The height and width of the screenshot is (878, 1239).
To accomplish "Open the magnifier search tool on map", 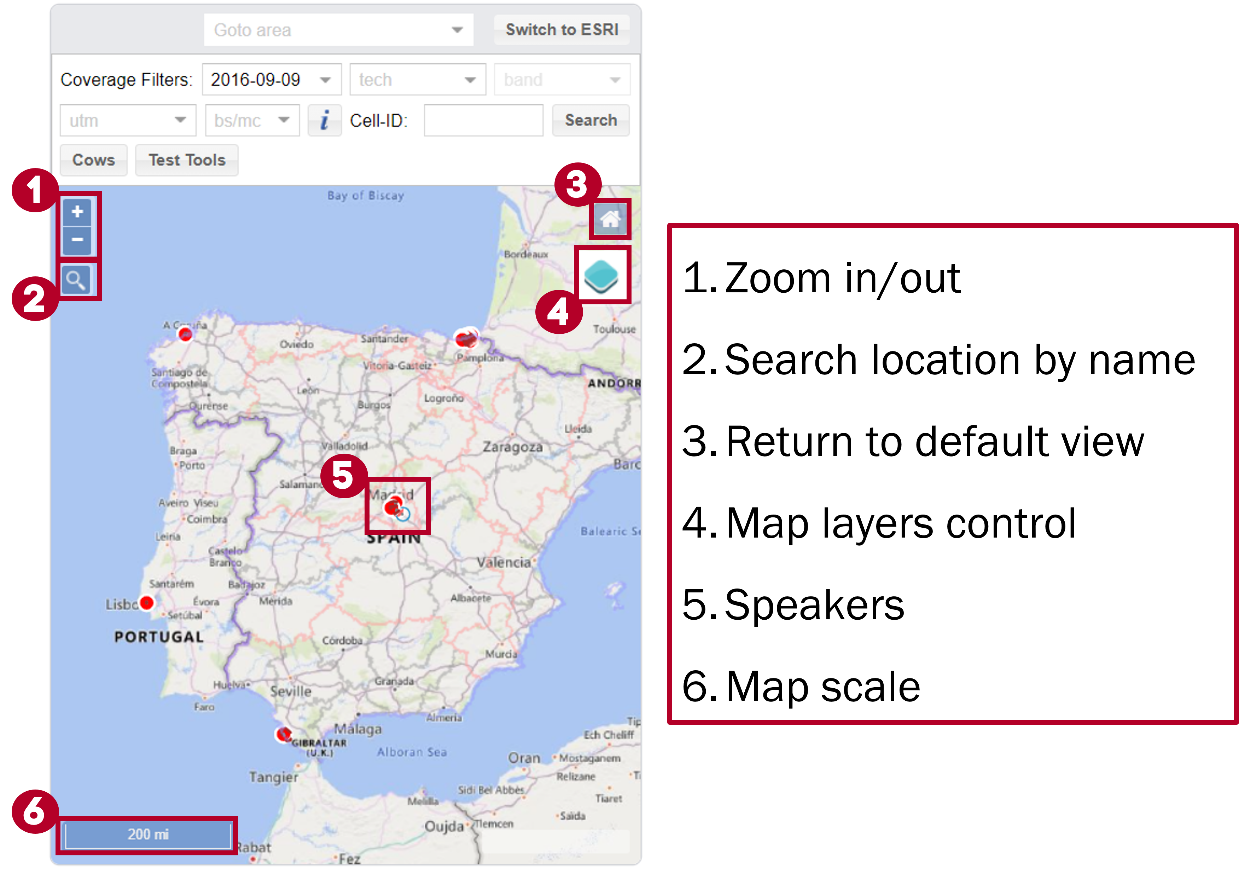I will coord(76,280).
